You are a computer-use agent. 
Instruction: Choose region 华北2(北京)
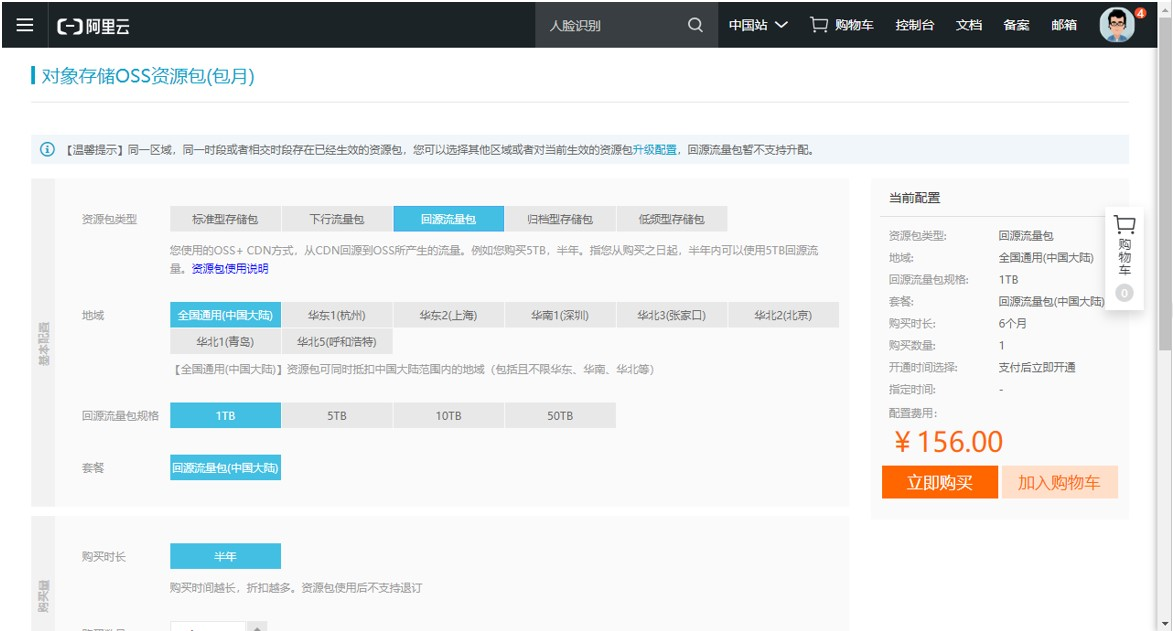(x=783, y=315)
